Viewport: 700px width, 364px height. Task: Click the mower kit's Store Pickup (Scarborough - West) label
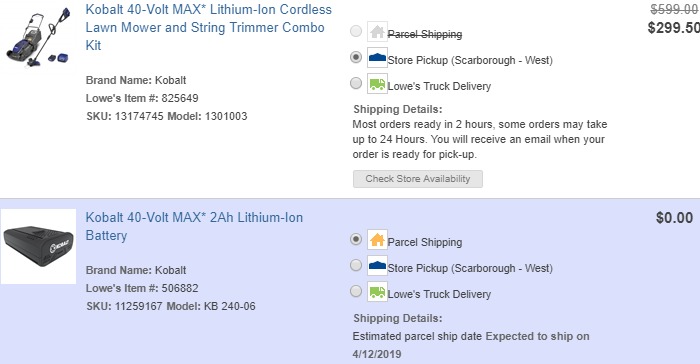pyautogui.click(x=470, y=60)
